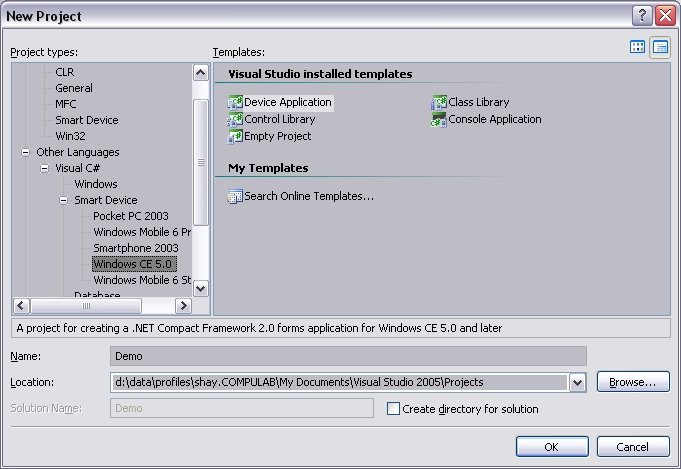The width and height of the screenshot is (681, 469).
Task: Click project types scroll down arrow
Action: click(201, 288)
